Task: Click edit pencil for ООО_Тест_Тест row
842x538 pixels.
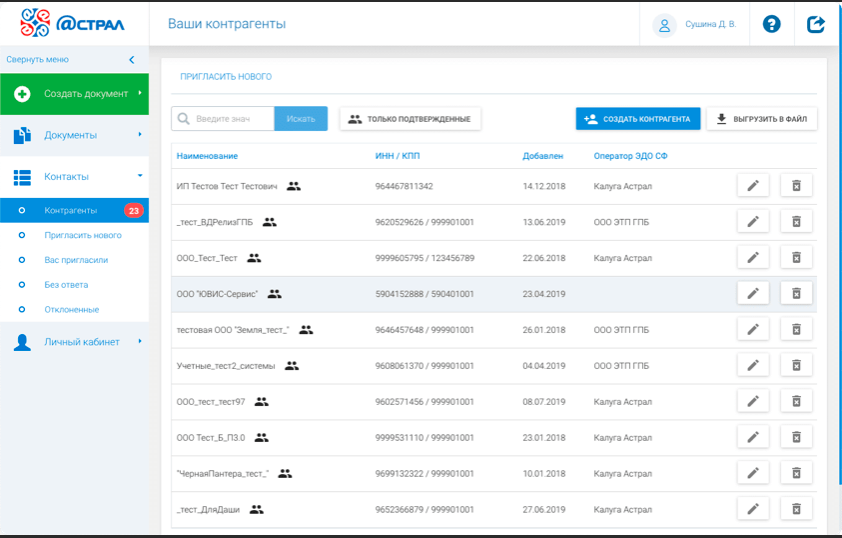Action: pyautogui.click(x=753, y=258)
